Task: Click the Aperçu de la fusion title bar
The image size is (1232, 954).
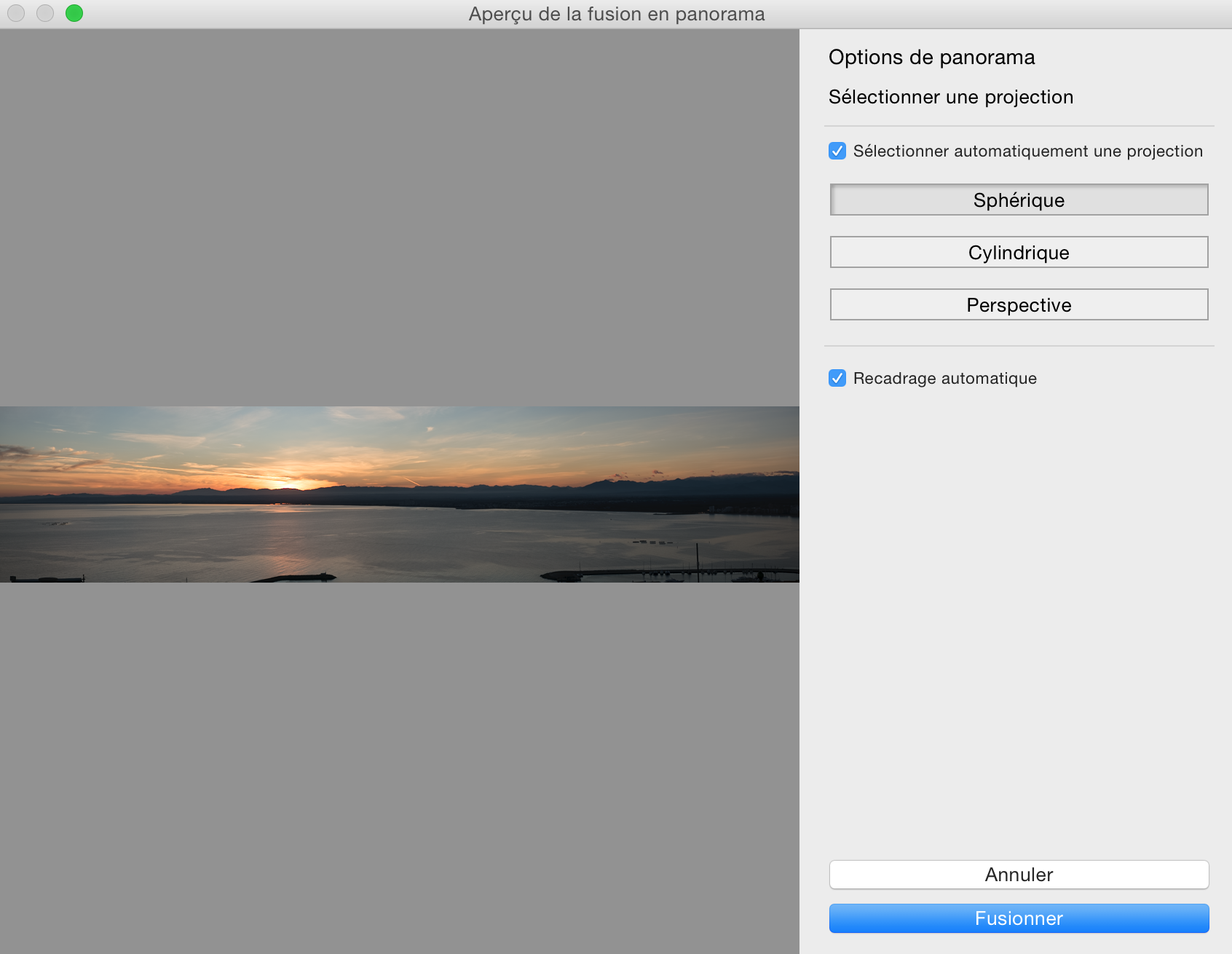Action: coord(616,13)
